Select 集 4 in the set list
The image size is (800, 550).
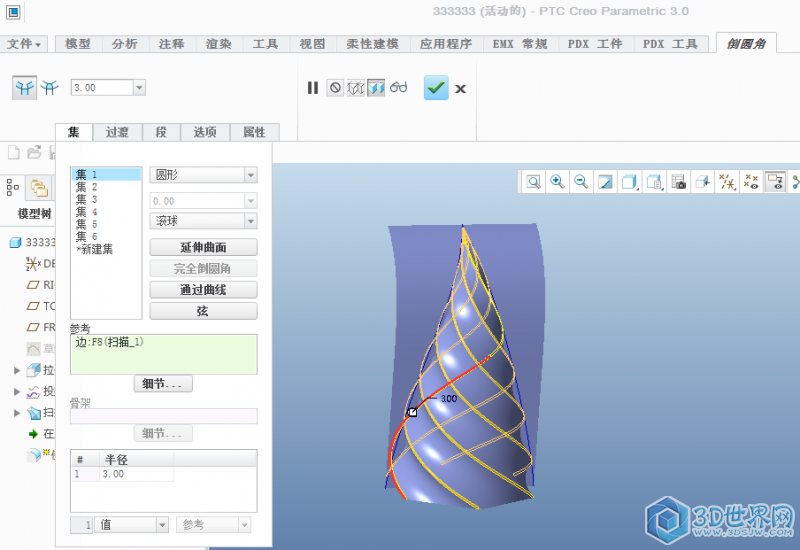click(x=106, y=212)
